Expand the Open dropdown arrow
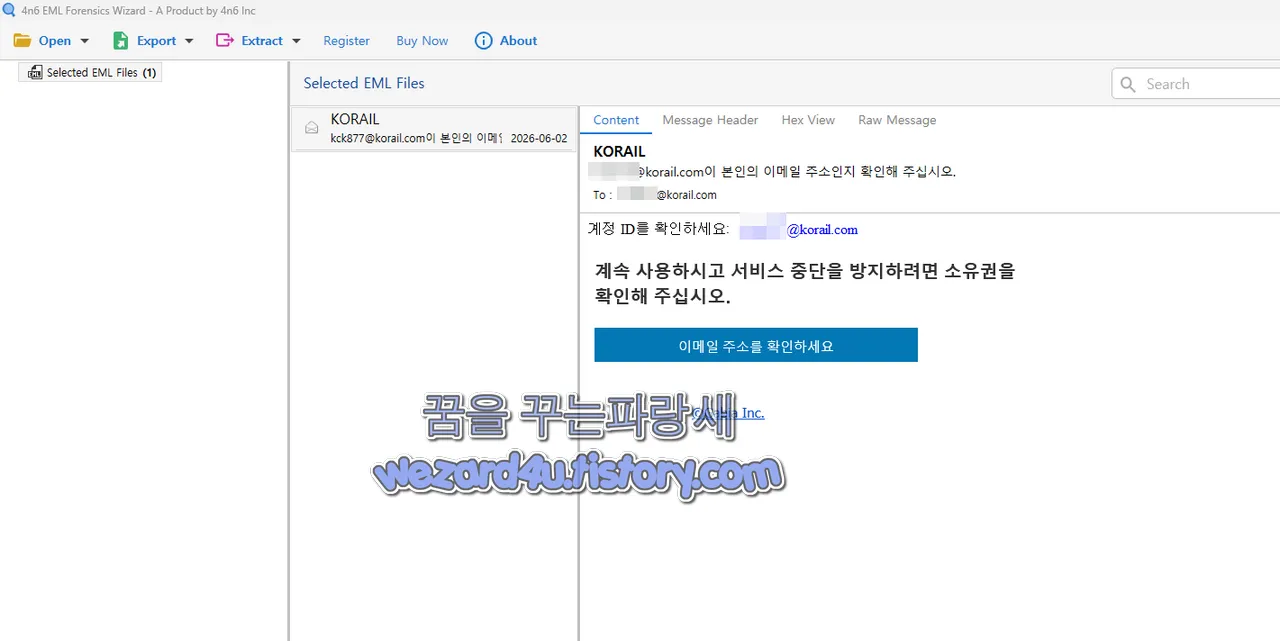 coord(85,41)
